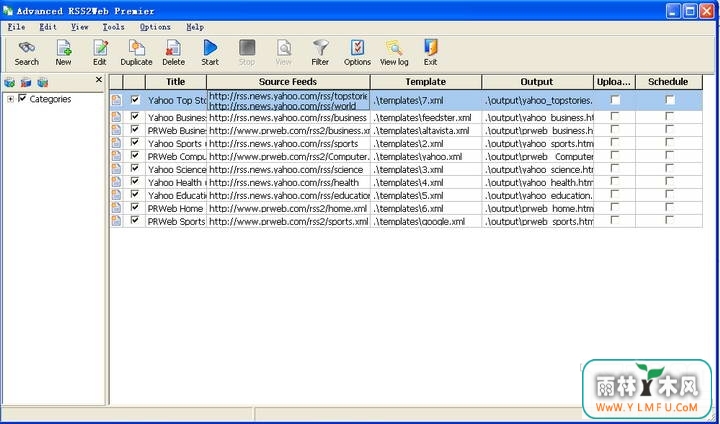The image size is (720, 424).
Task: Open the Edit menu
Action: [48, 27]
